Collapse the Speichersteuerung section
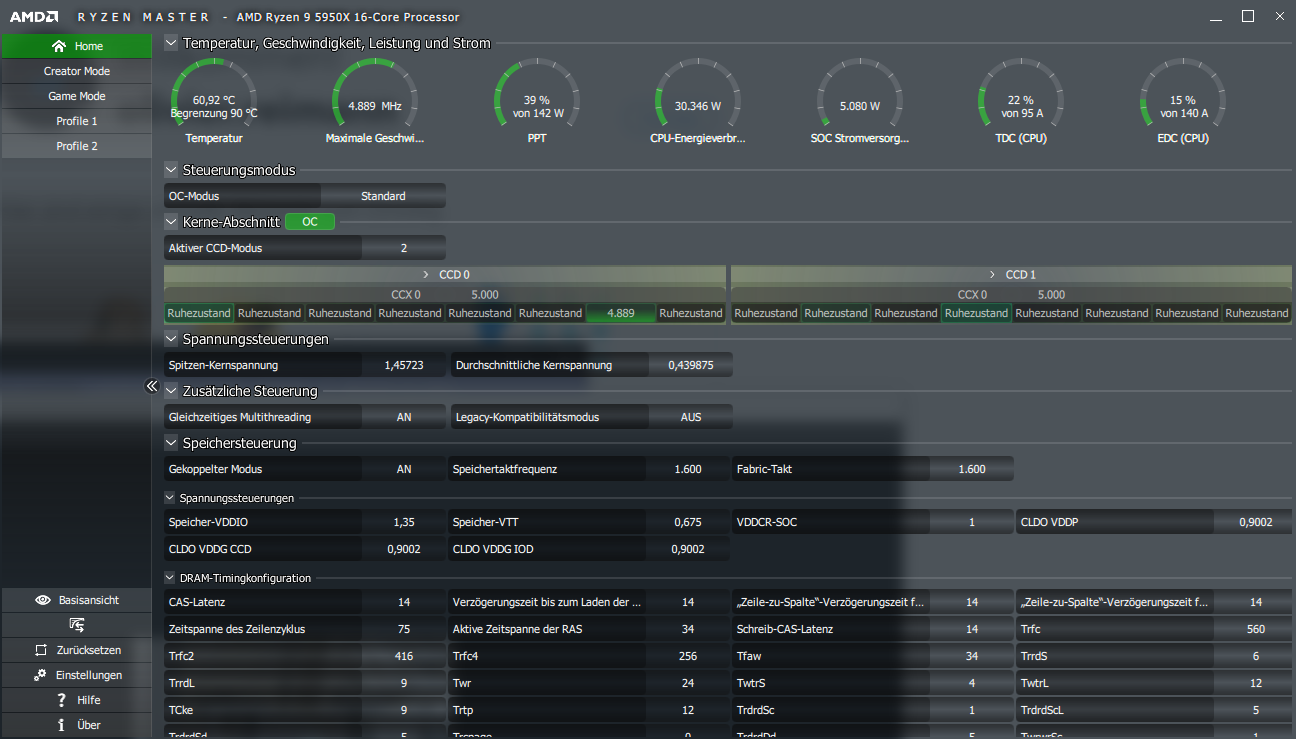 pyautogui.click(x=171, y=443)
